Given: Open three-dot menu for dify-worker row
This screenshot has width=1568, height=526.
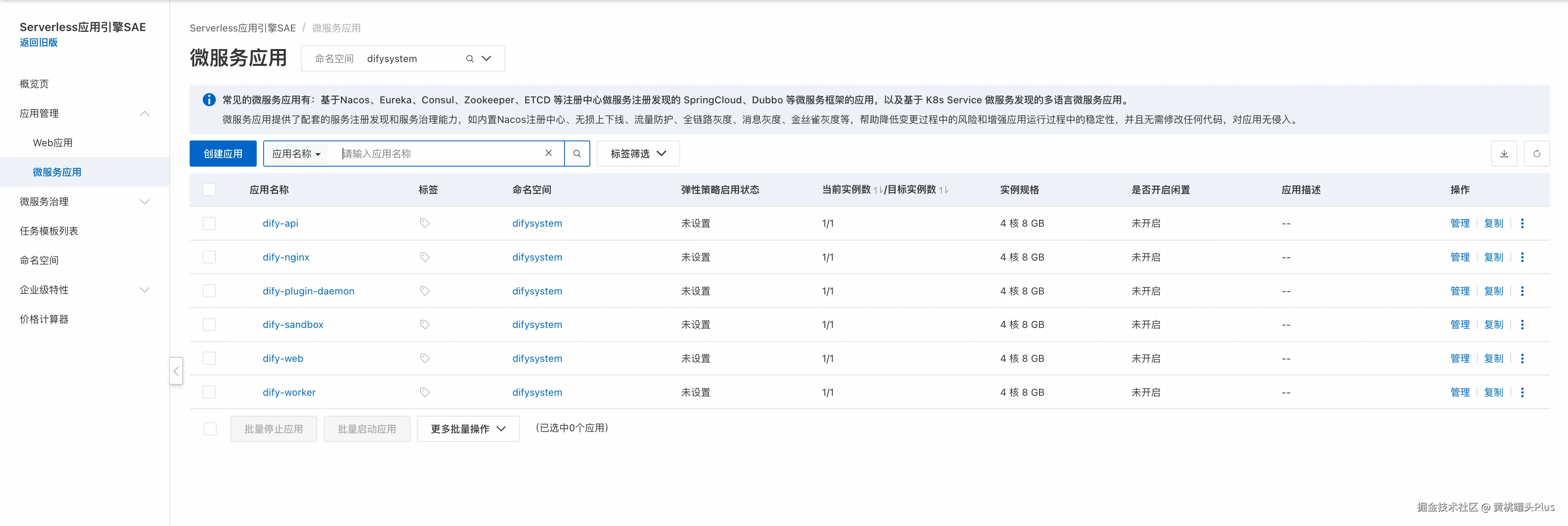Looking at the screenshot, I should pos(1522,392).
